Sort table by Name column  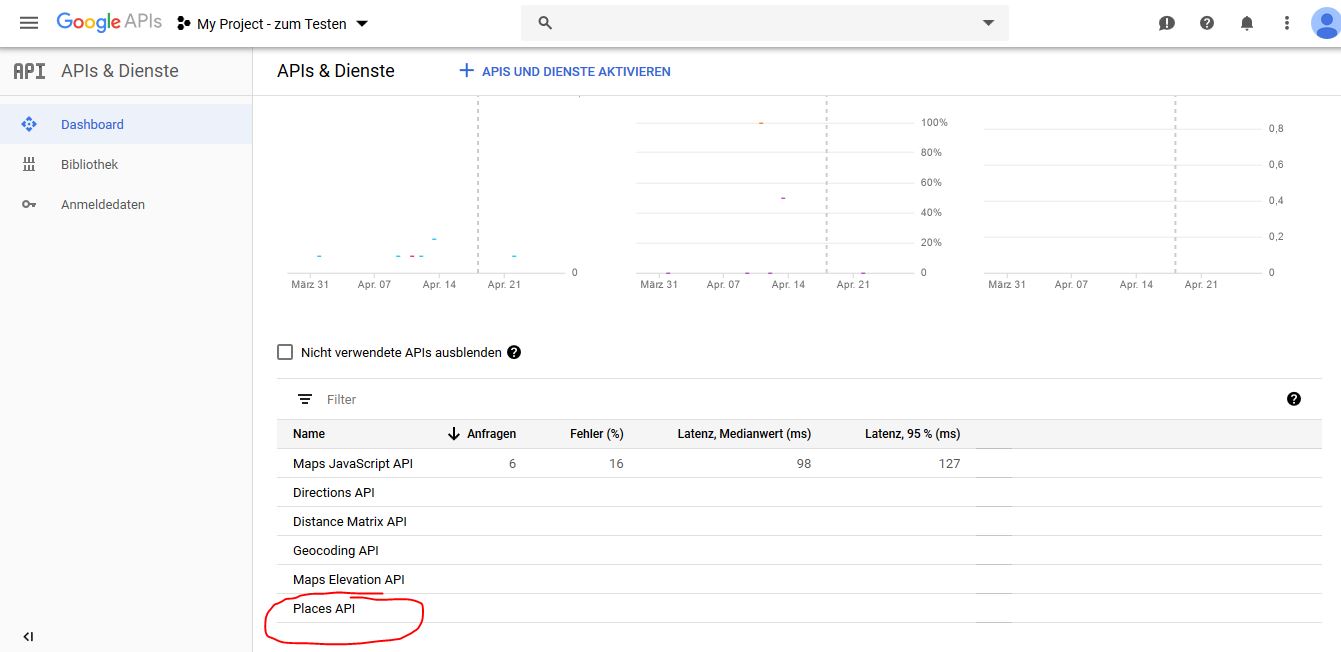pyautogui.click(x=309, y=434)
